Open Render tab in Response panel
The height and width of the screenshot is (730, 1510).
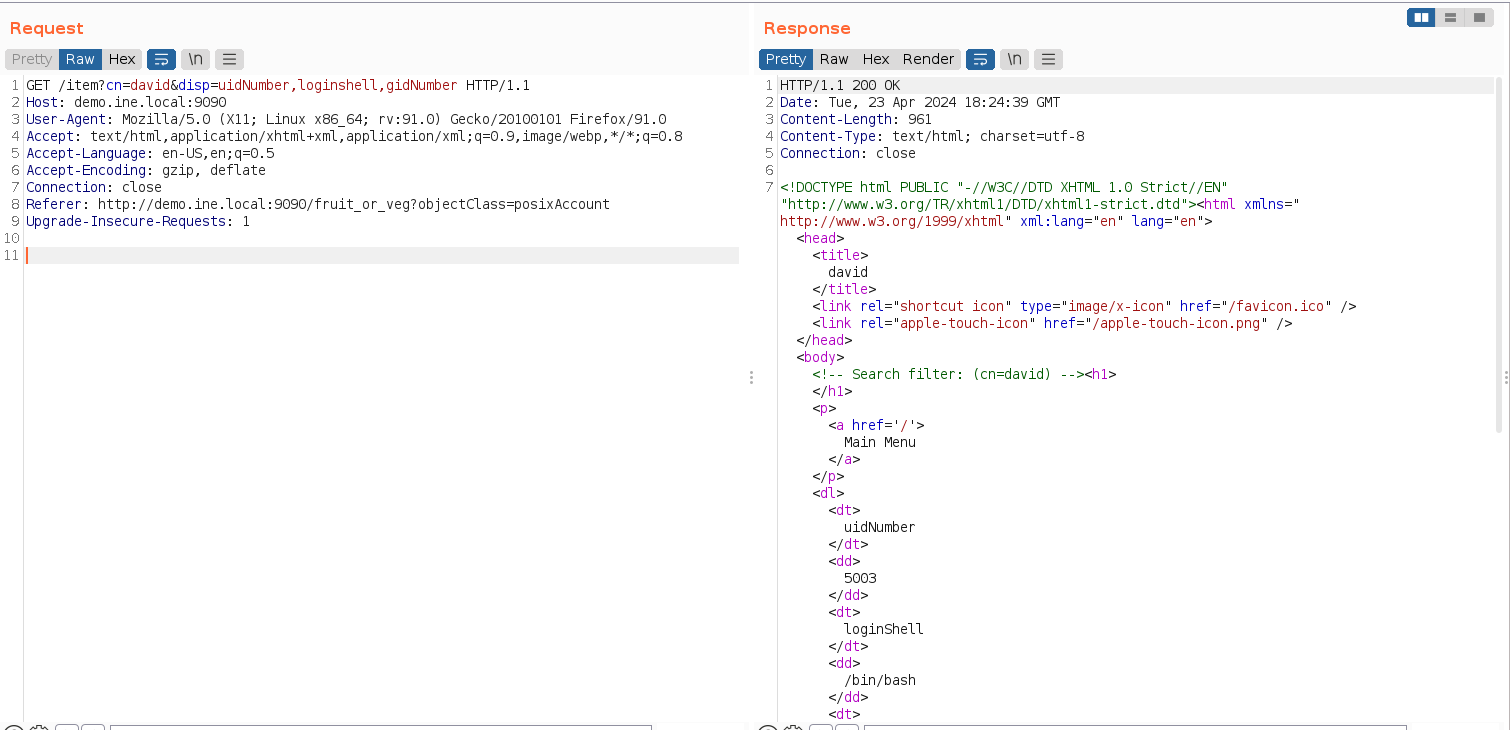point(929,59)
